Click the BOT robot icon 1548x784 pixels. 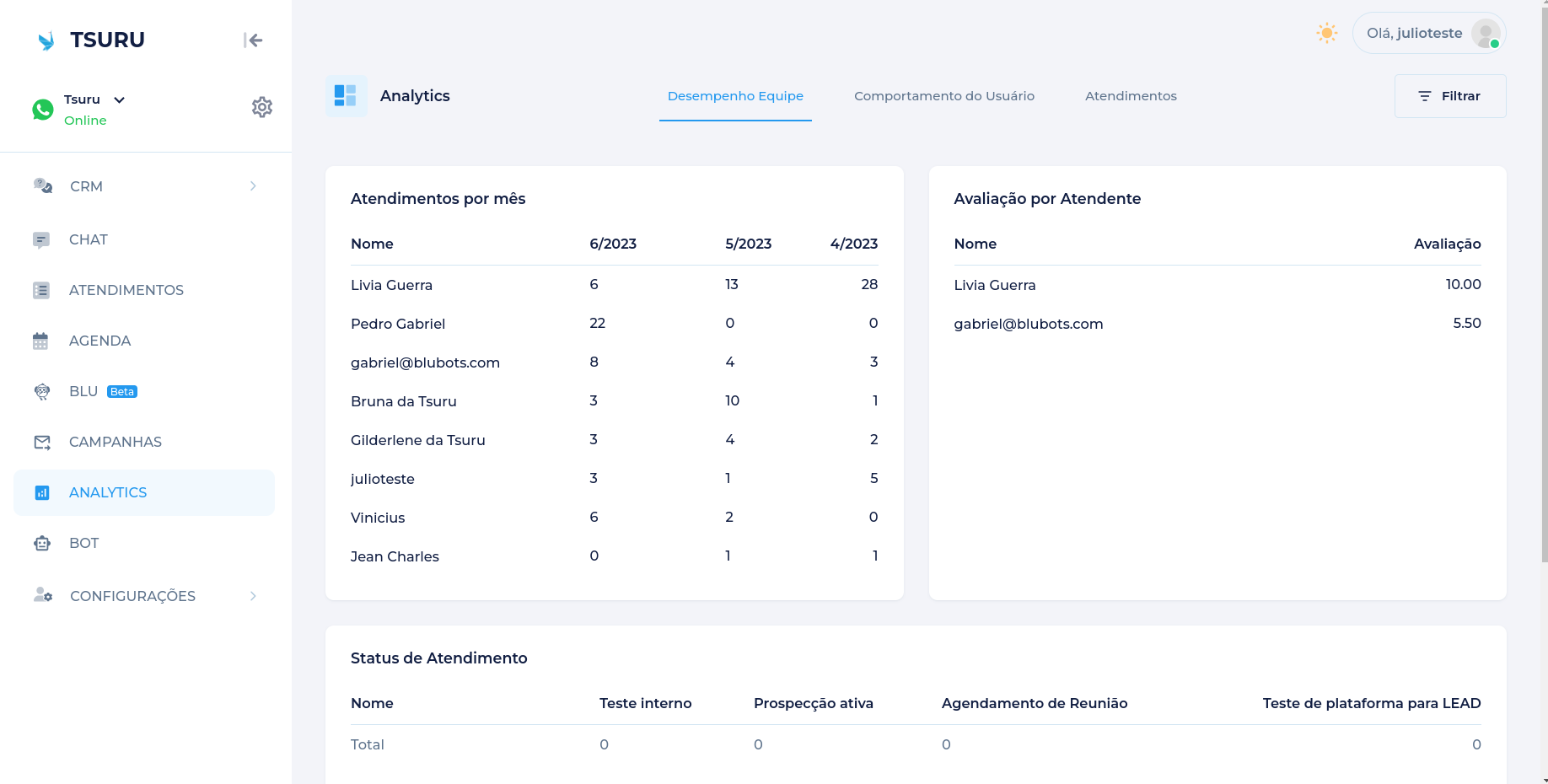coord(42,544)
